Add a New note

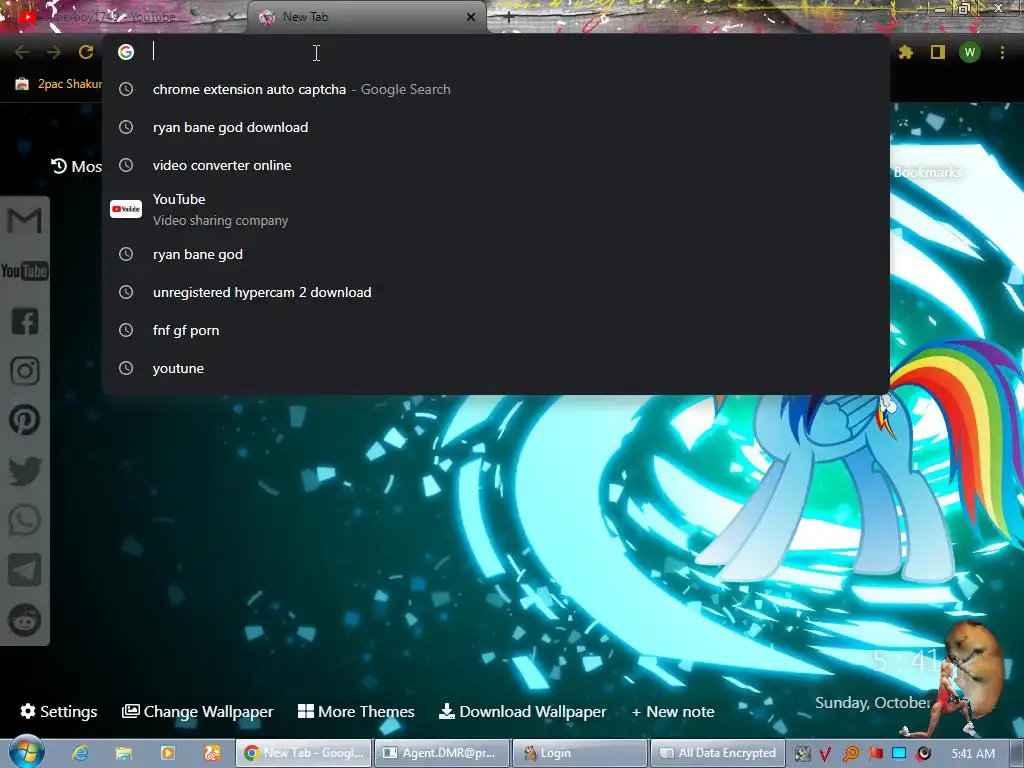click(673, 711)
